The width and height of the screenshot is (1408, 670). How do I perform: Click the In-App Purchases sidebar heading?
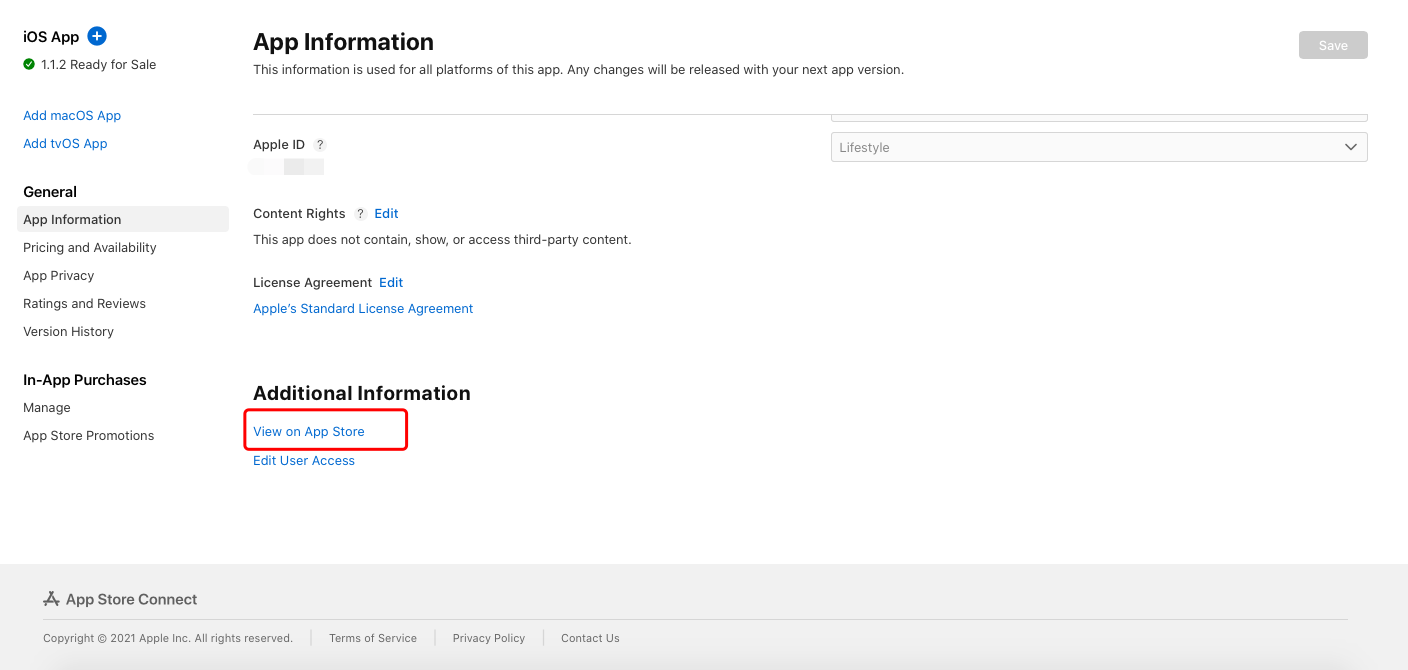point(85,379)
